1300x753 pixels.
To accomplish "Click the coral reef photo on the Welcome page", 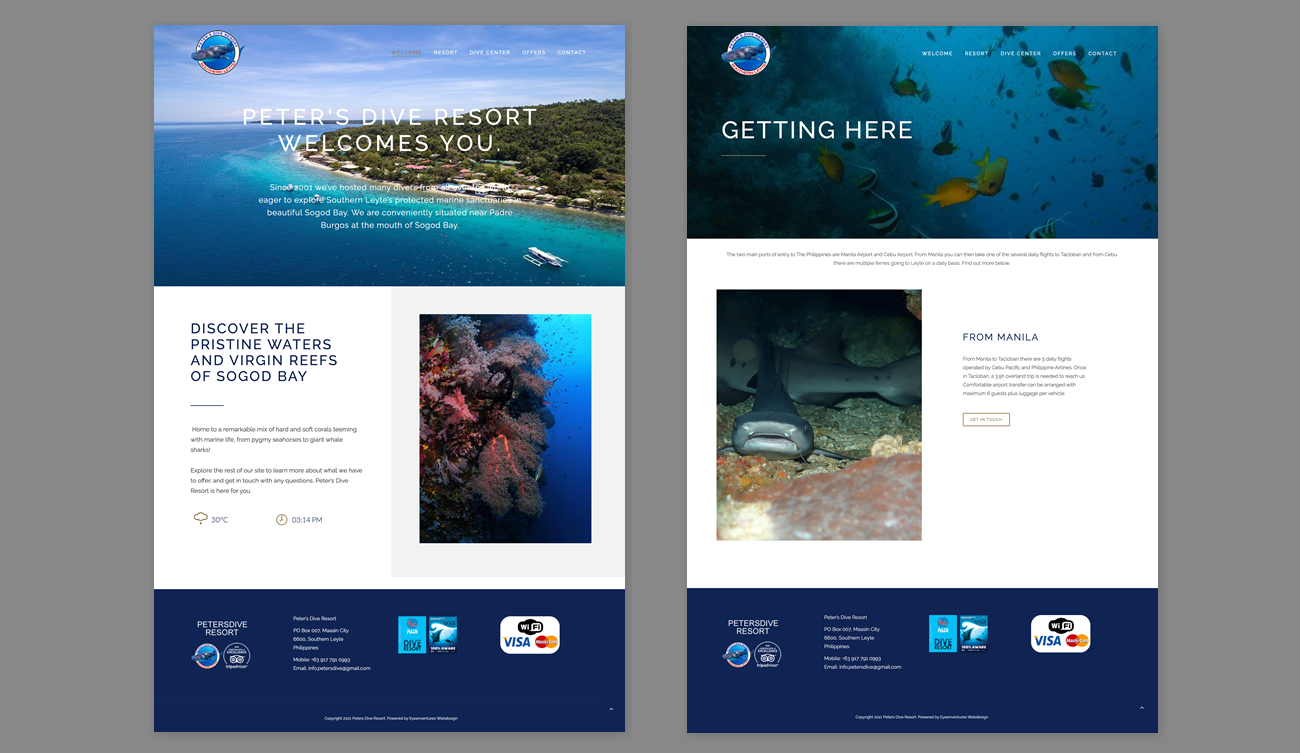I will [505, 428].
